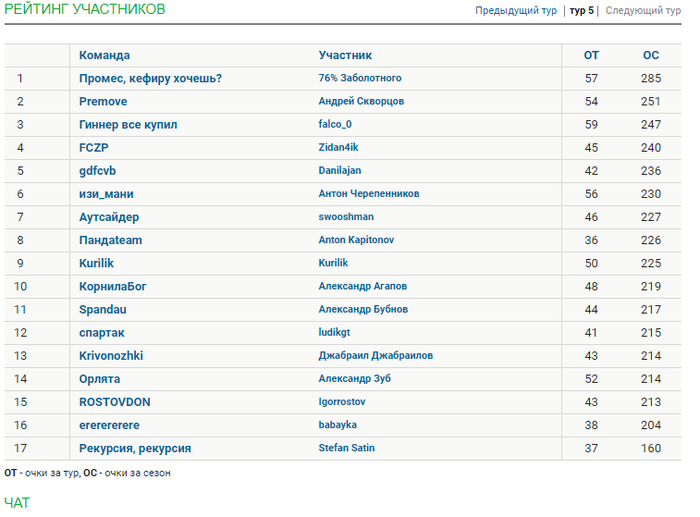Open the FCZP team link
Screen dimensions: 700x517
pos(94,148)
